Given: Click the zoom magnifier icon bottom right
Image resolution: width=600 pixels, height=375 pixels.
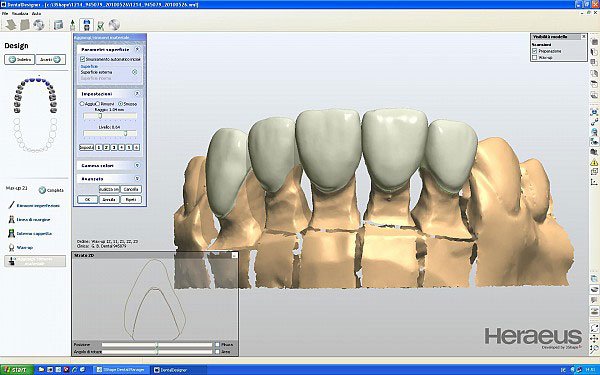Looking at the screenshot, I should 594,349.
